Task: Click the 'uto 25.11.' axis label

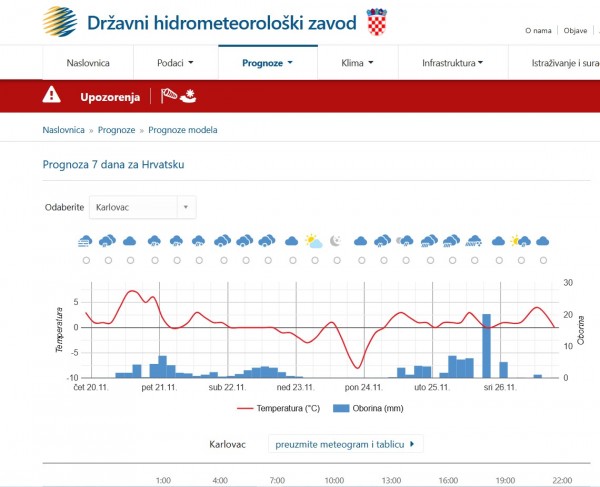Action: point(432,388)
